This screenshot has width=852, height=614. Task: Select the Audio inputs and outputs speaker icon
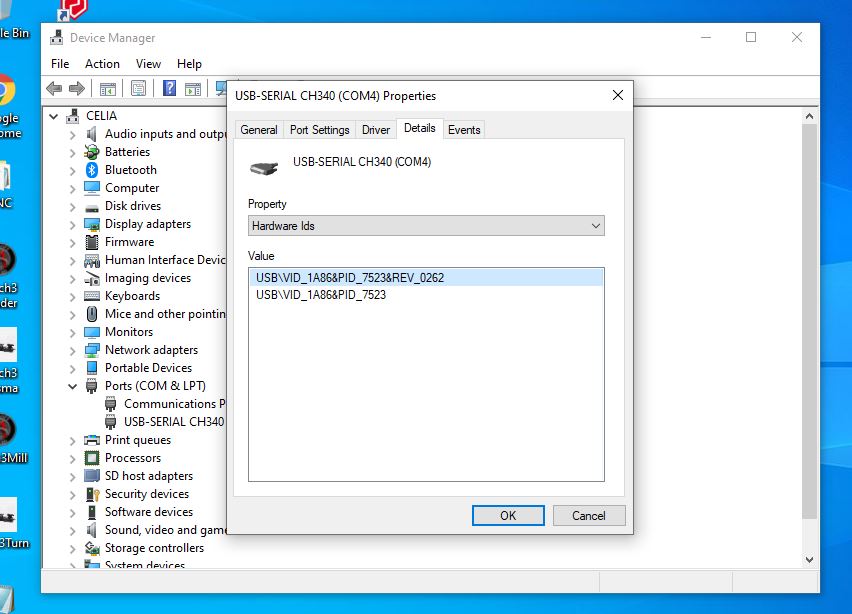point(92,134)
